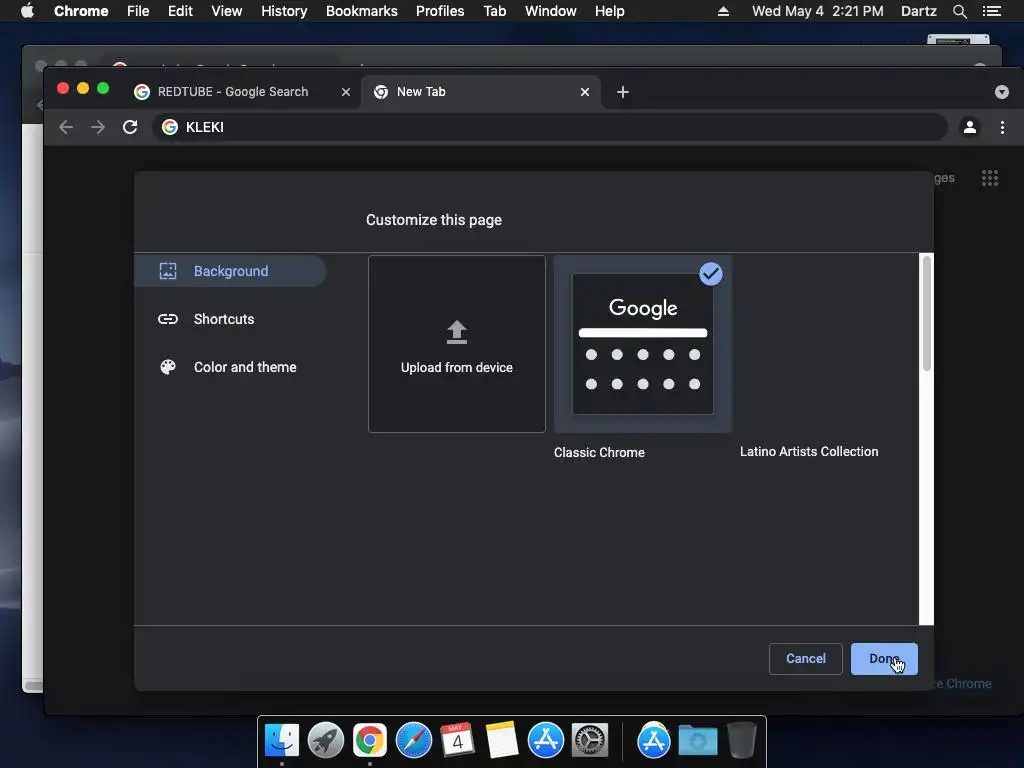The width and height of the screenshot is (1024, 768).
Task: Open the View menu
Action: tap(227, 11)
